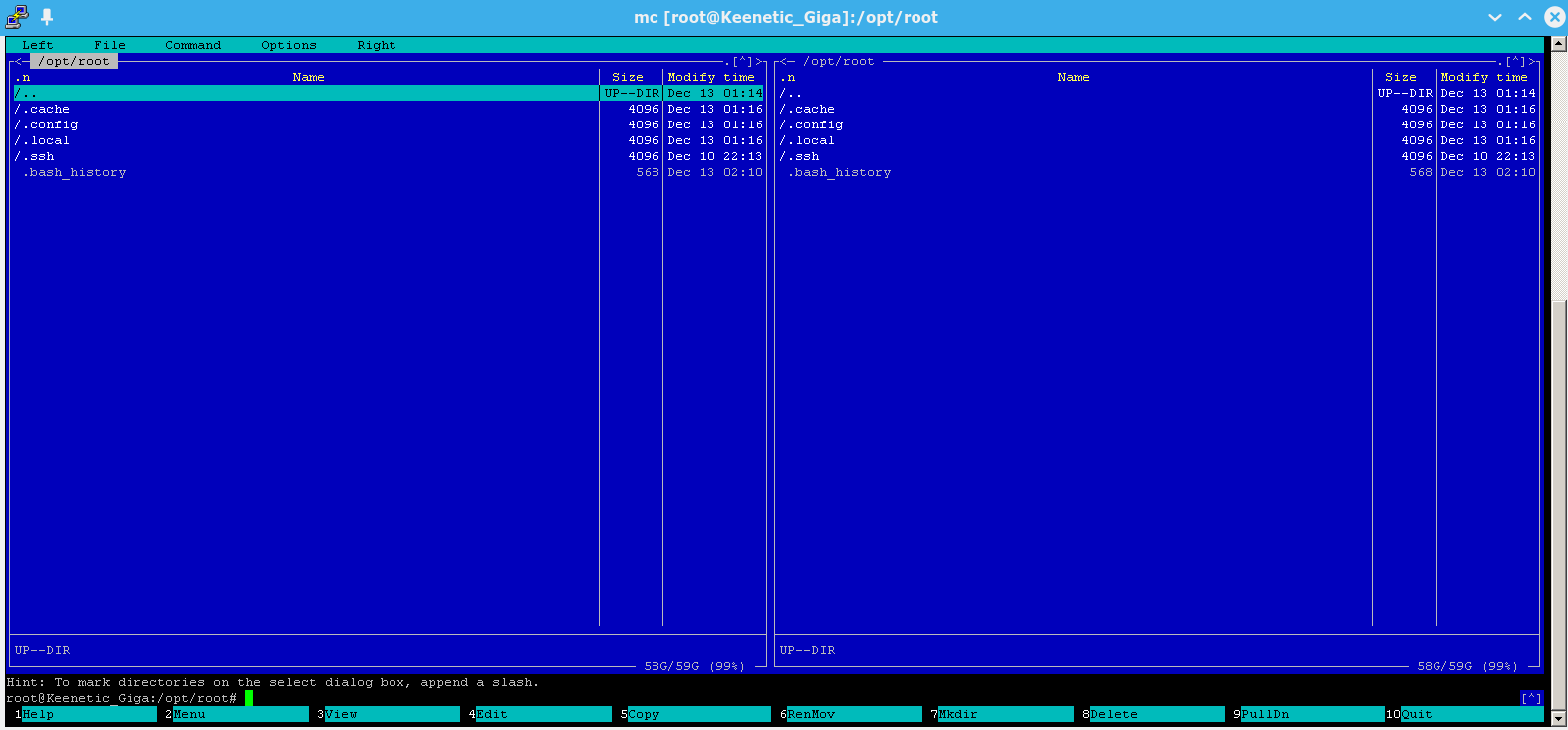
Task: Click scrollbar down arrow
Action: [1559, 717]
